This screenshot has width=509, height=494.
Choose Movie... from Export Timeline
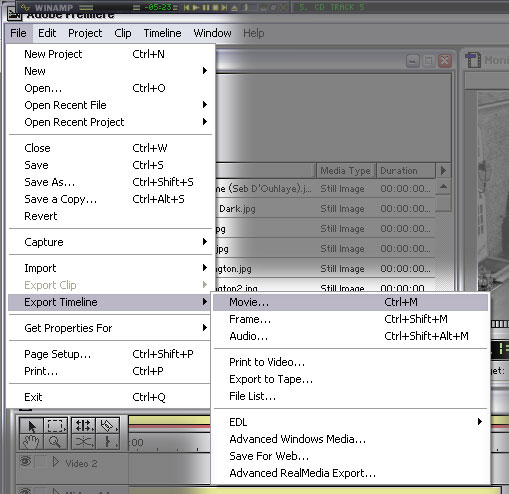point(351,302)
